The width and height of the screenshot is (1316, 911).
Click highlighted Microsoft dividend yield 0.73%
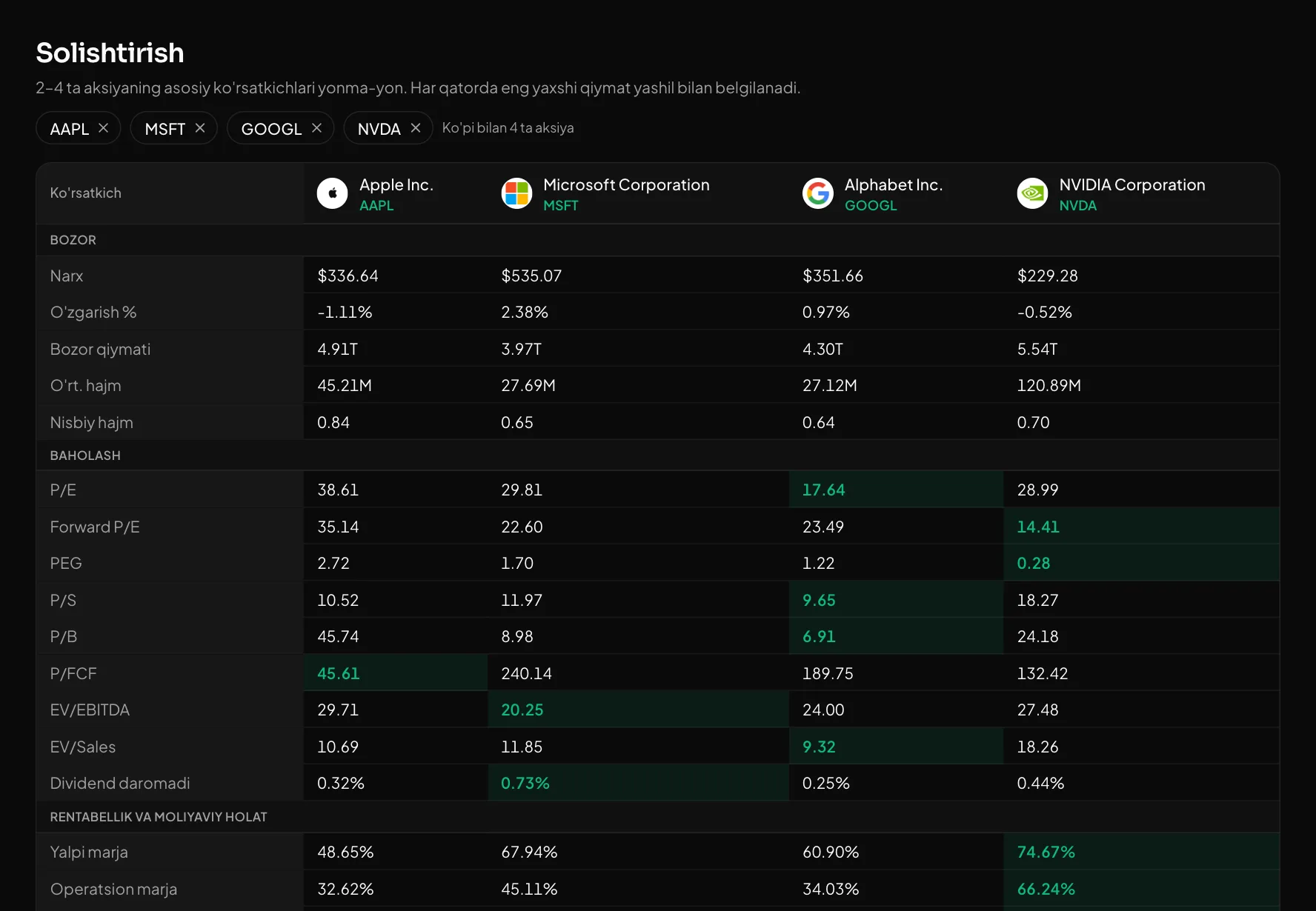point(525,783)
